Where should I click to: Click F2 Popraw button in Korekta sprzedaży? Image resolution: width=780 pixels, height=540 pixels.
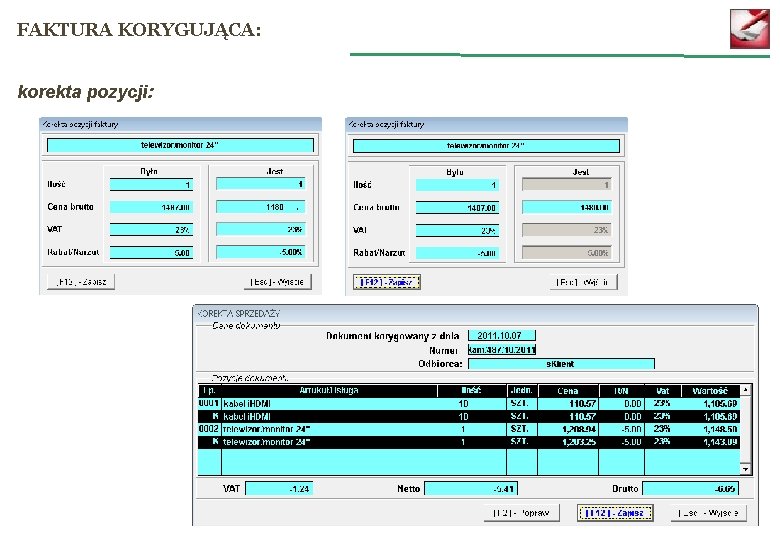[x=521, y=513]
